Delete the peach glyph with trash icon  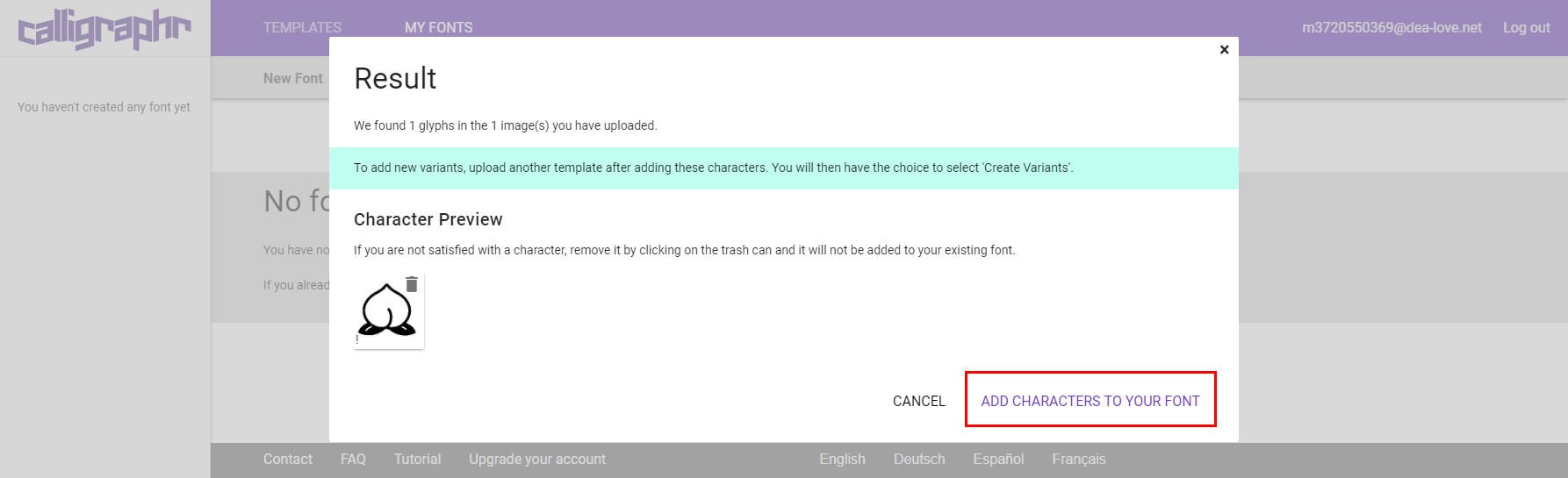pos(412,284)
